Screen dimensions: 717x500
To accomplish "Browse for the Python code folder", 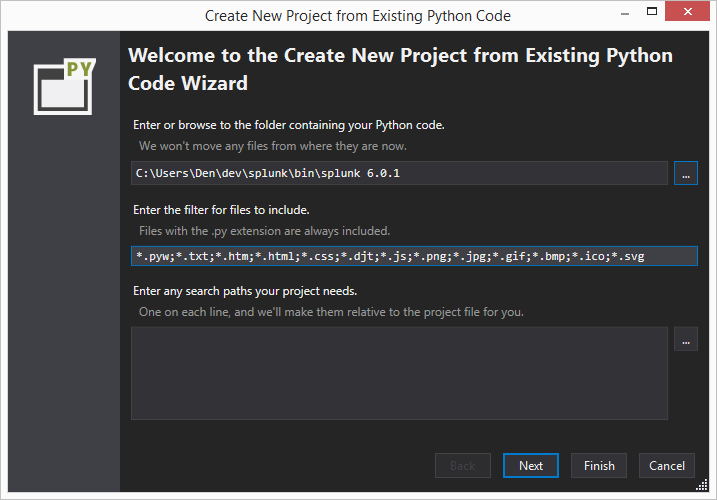I will coord(685,173).
